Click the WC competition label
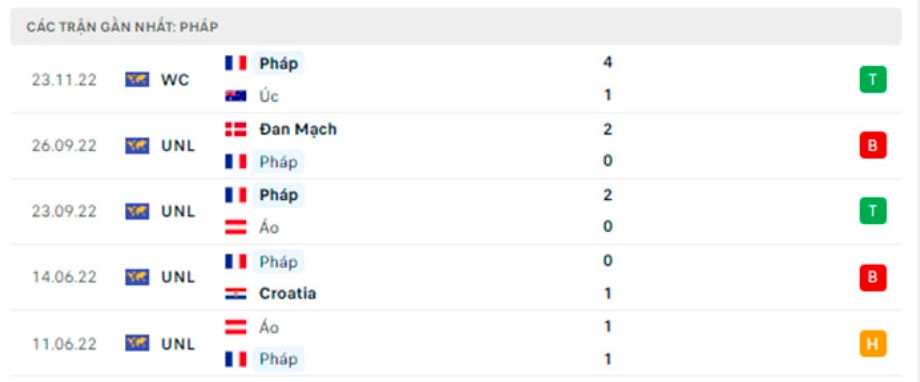 175,80
